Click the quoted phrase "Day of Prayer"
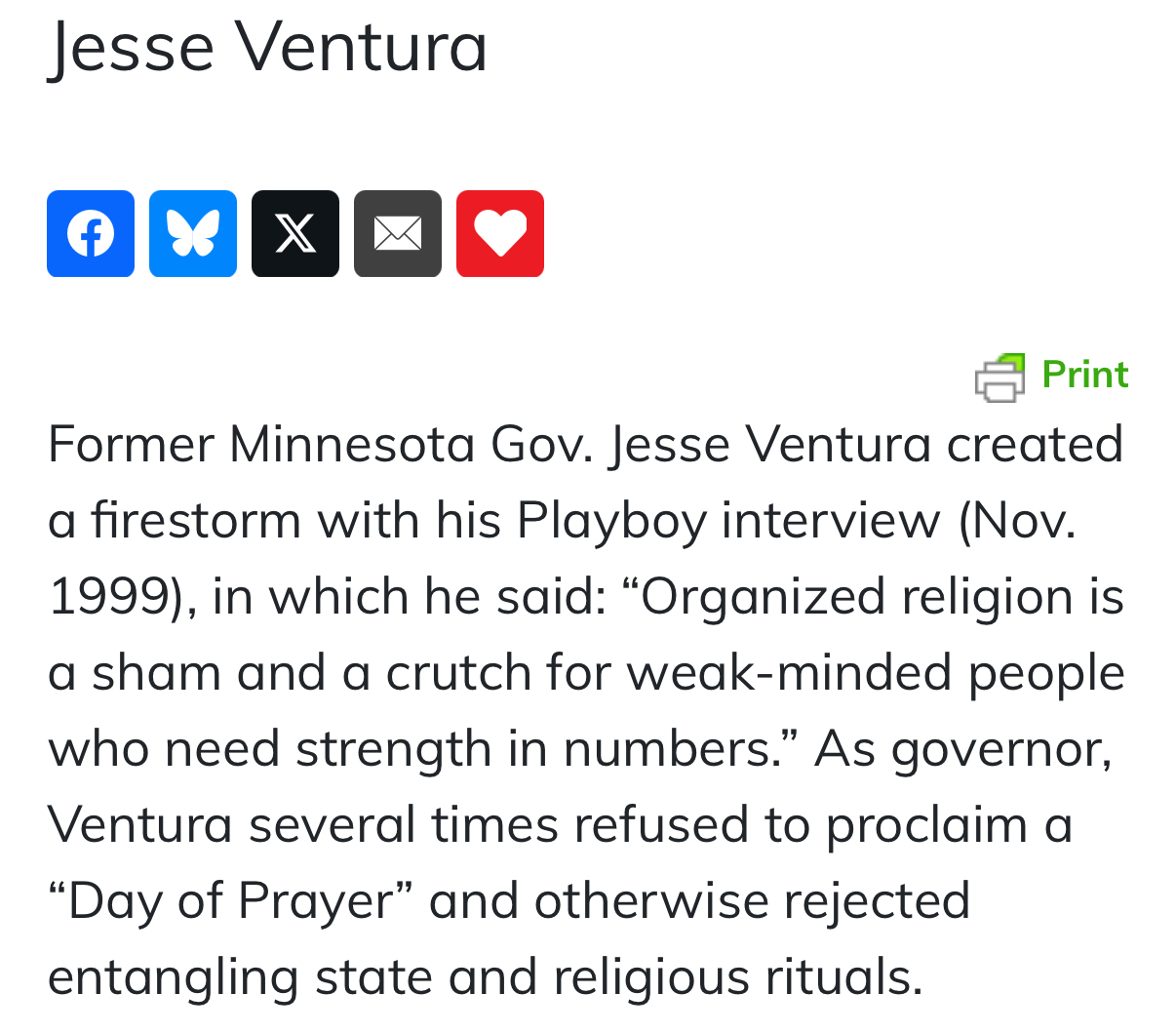The image size is (1176, 1033). pos(230,900)
